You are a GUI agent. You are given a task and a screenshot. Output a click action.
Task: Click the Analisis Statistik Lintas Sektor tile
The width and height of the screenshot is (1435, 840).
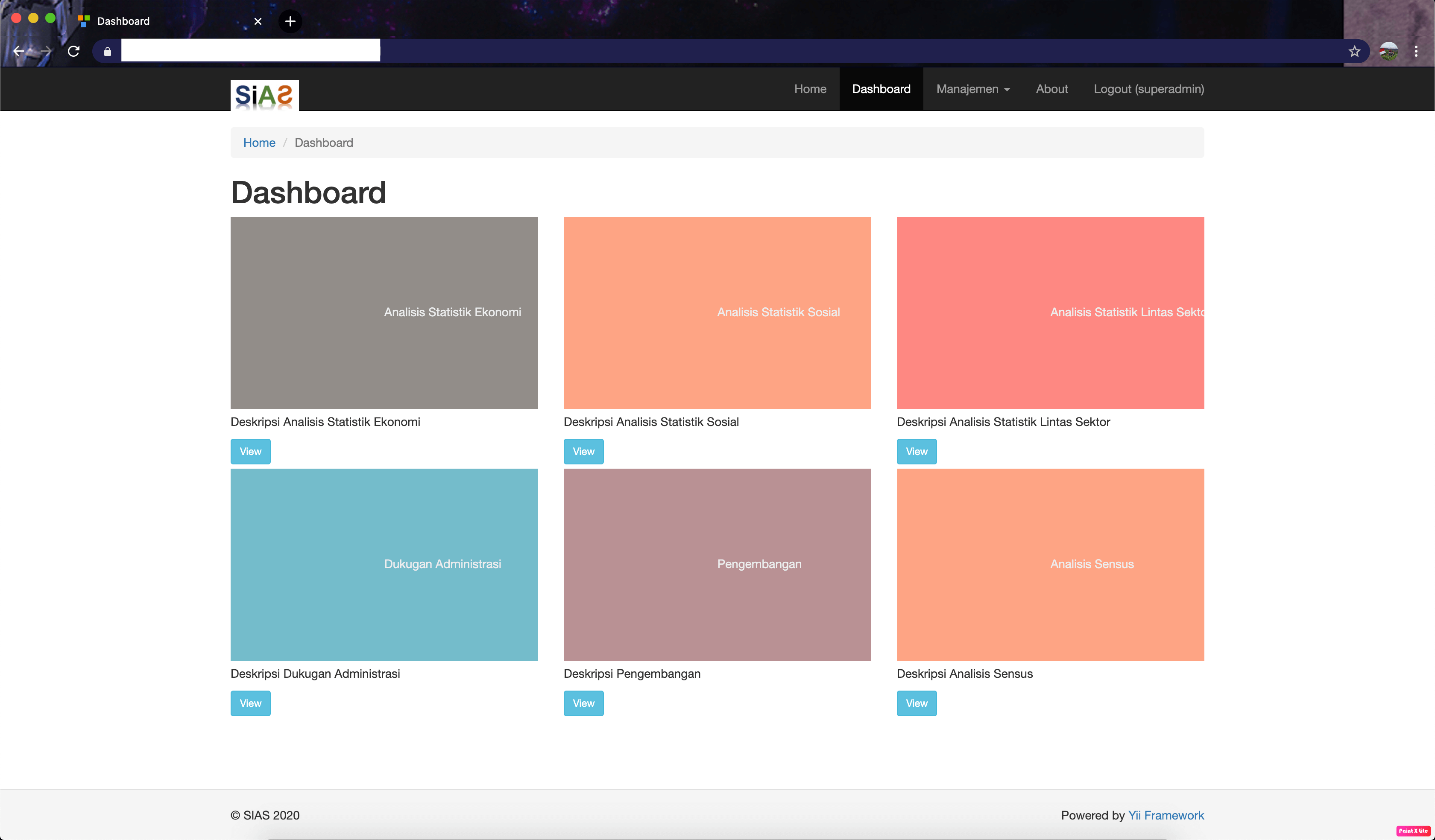point(1051,312)
